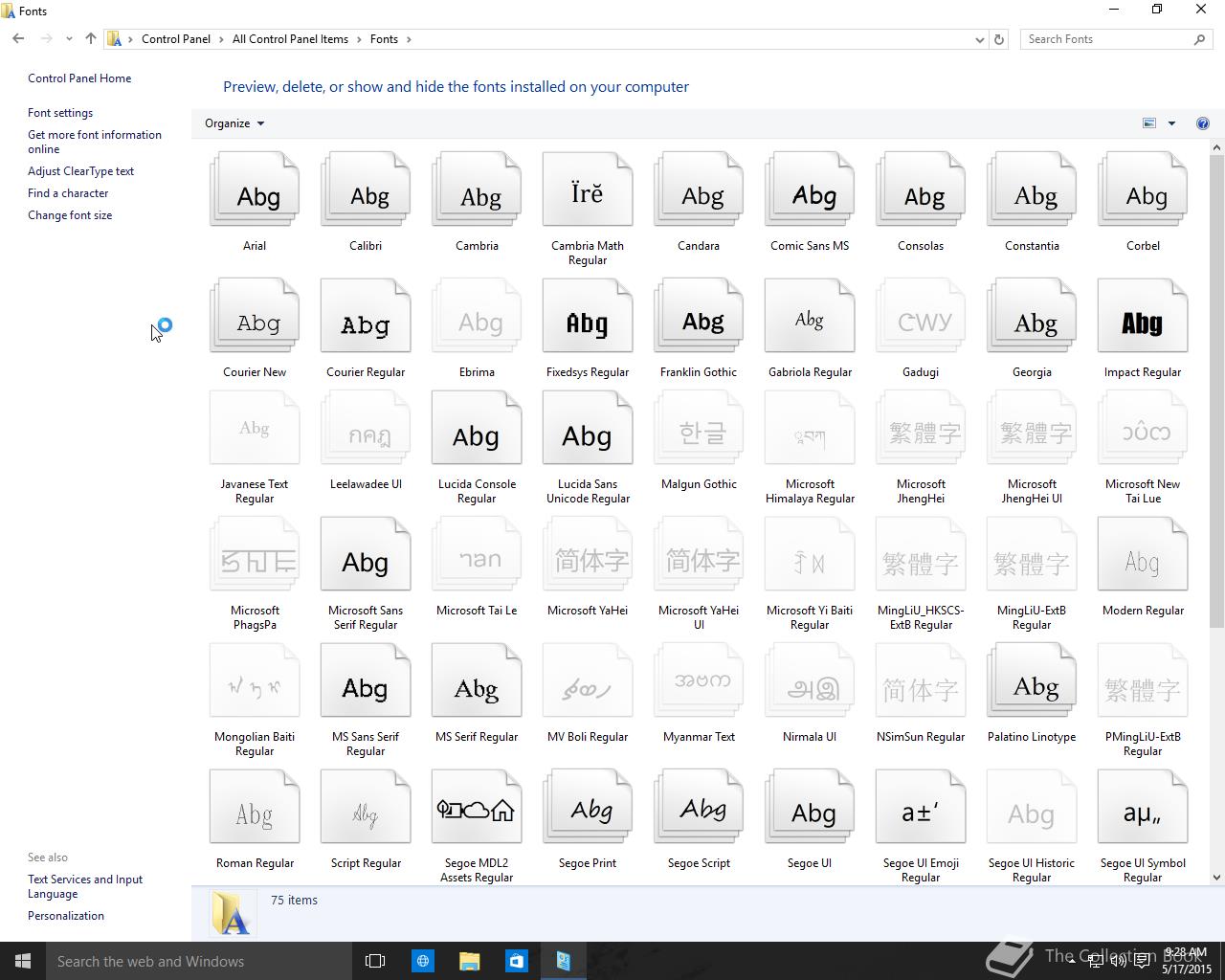The width and height of the screenshot is (1225, 980).
Task: Select the Lucida Console Regular font
Action: coord(477,427)
